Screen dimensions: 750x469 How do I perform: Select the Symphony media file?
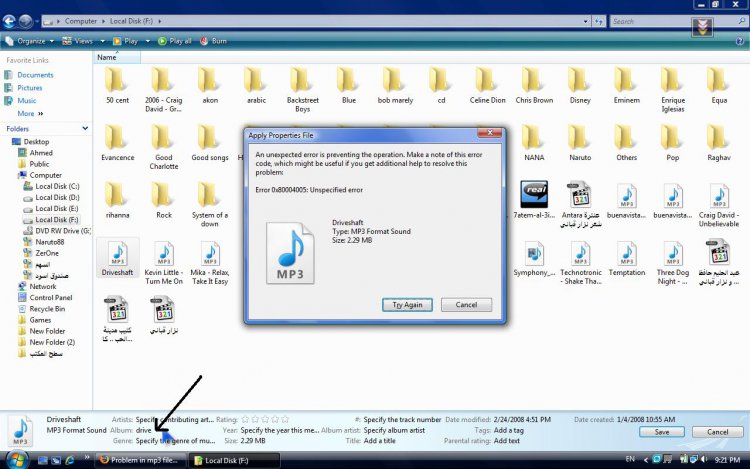click(x=534, y=259)
